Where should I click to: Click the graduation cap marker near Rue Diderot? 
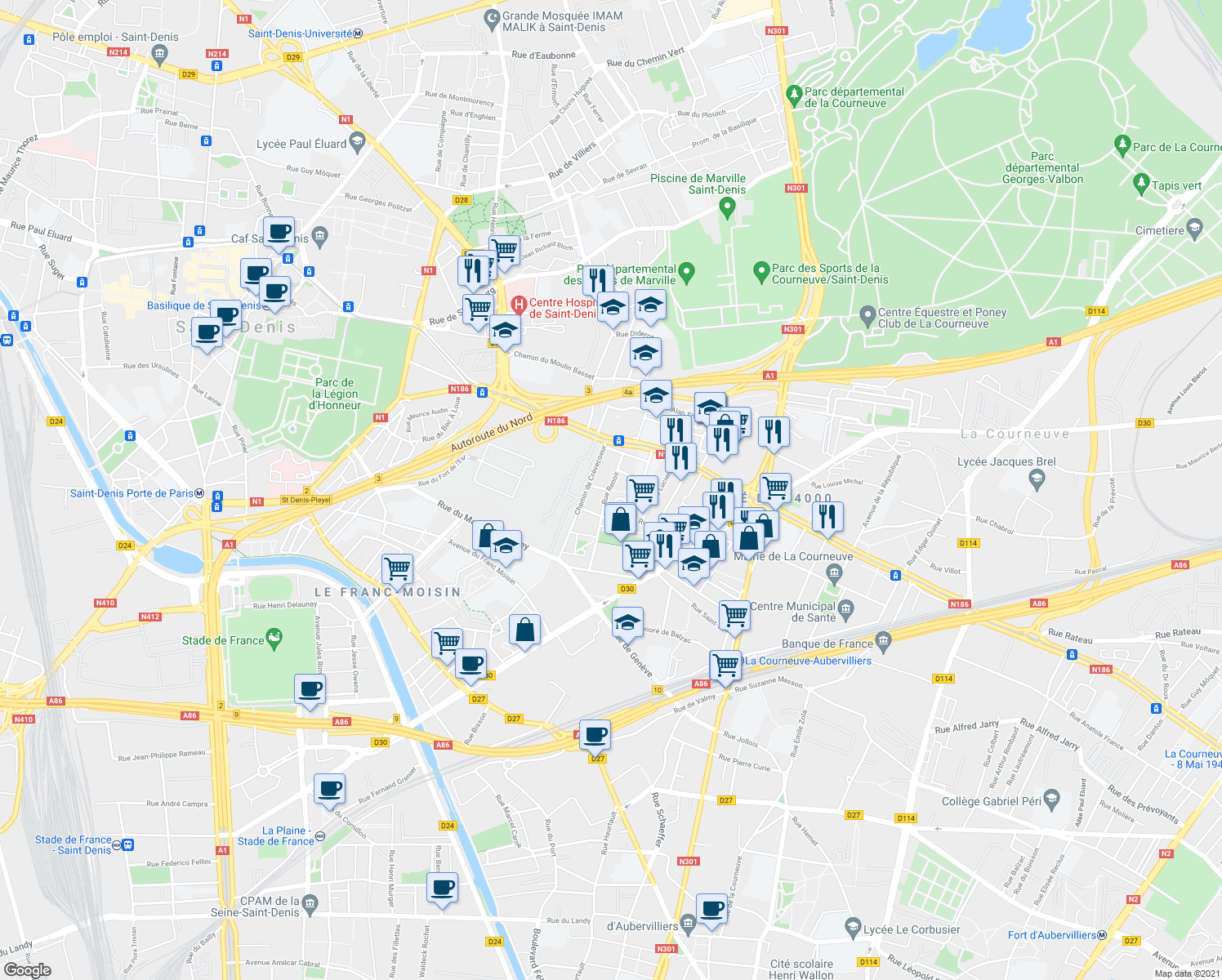click(645, 353)
